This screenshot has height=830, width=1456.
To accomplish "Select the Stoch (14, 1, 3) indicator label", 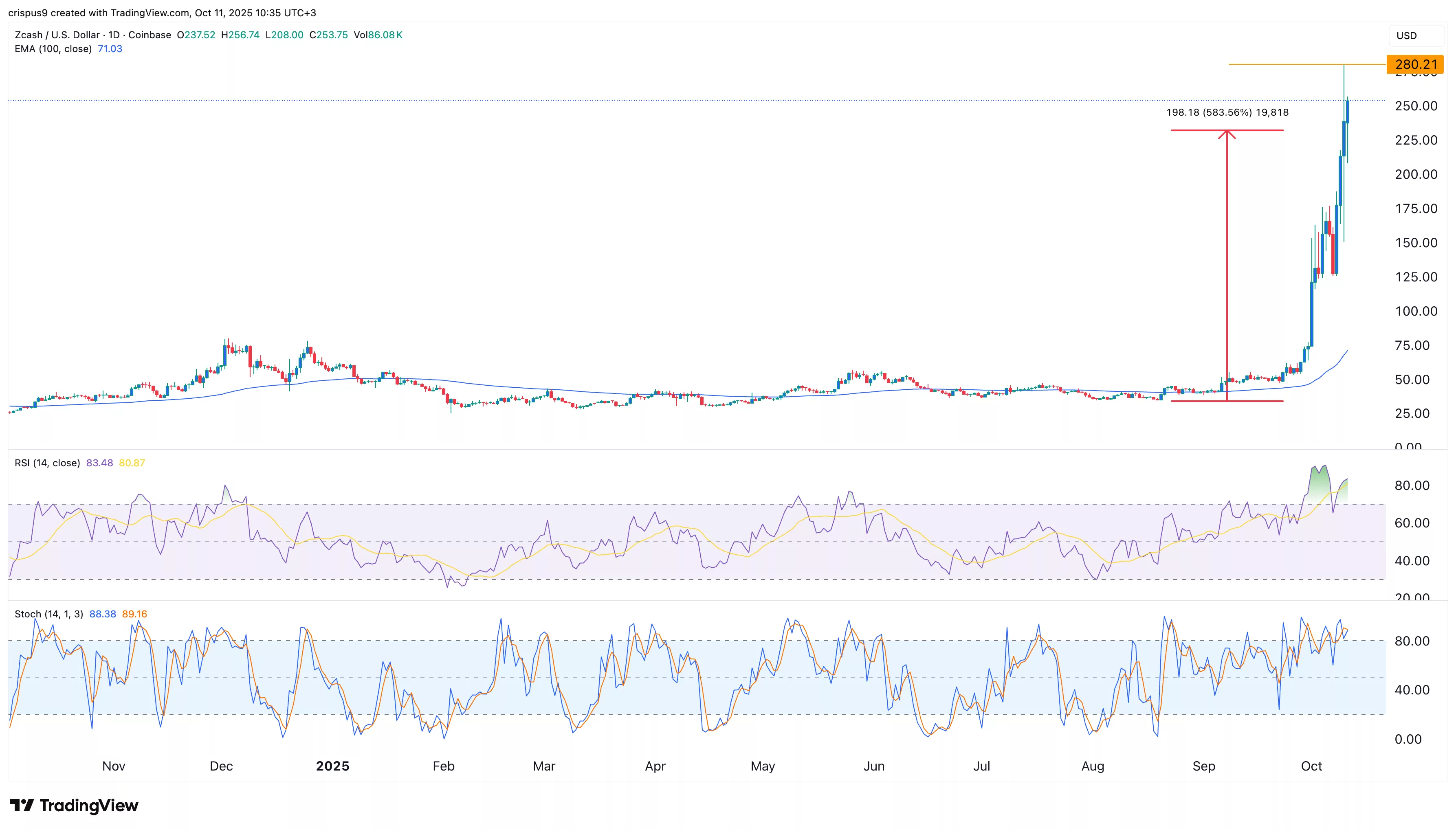I will [48, 614].
